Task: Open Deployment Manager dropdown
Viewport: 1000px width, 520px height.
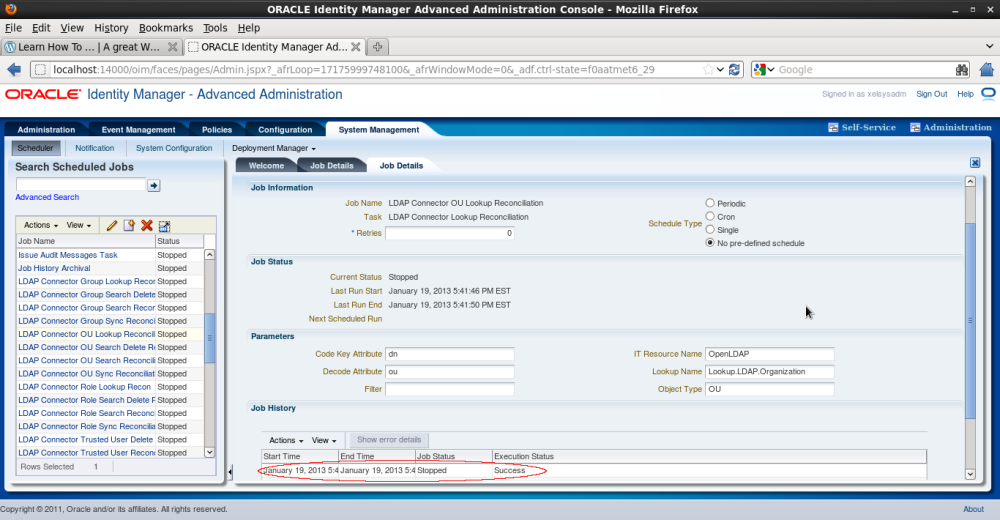Action: click(274, 148)
